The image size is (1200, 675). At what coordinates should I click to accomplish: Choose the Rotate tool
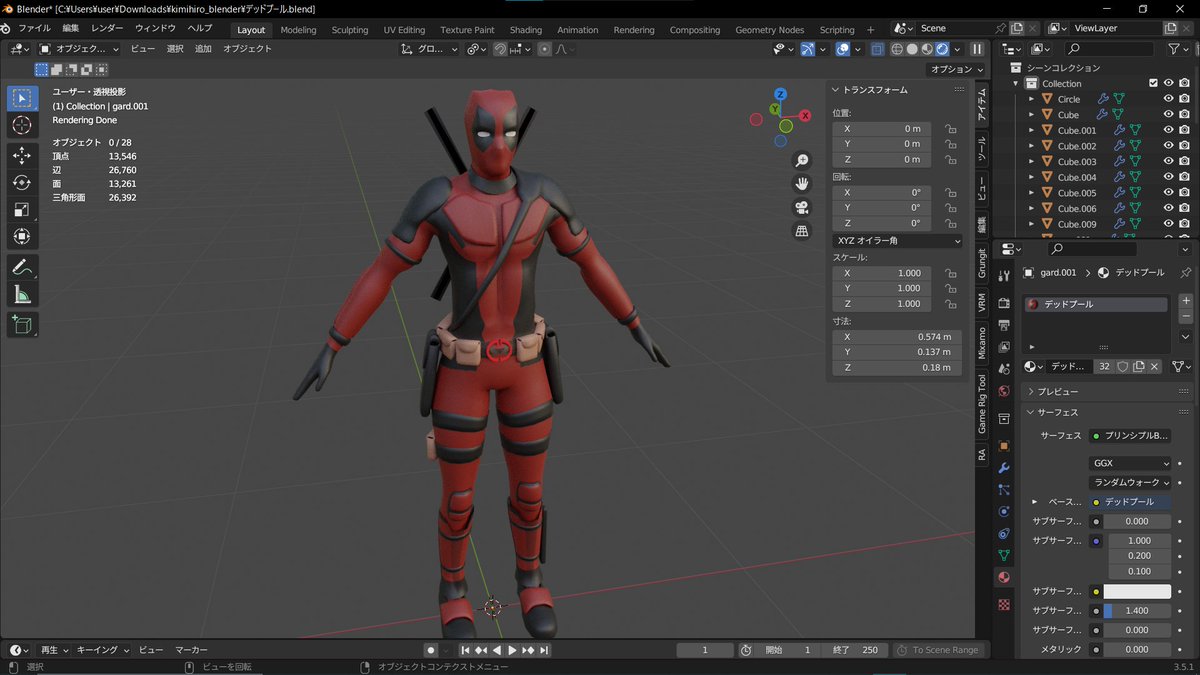tap(22, 182)
